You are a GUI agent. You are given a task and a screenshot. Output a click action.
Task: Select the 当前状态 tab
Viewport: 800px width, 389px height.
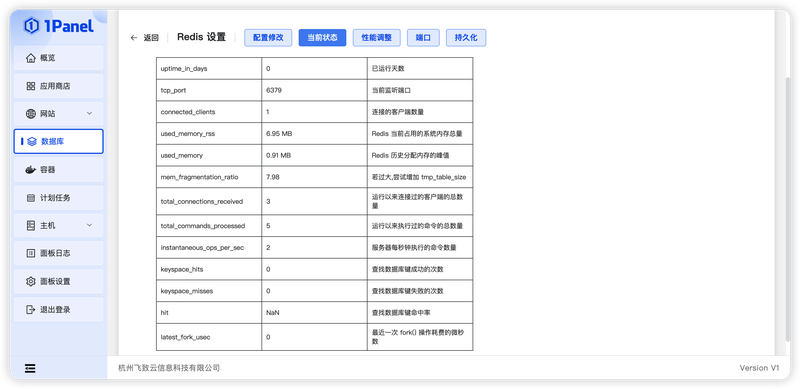tap(322, 38)
